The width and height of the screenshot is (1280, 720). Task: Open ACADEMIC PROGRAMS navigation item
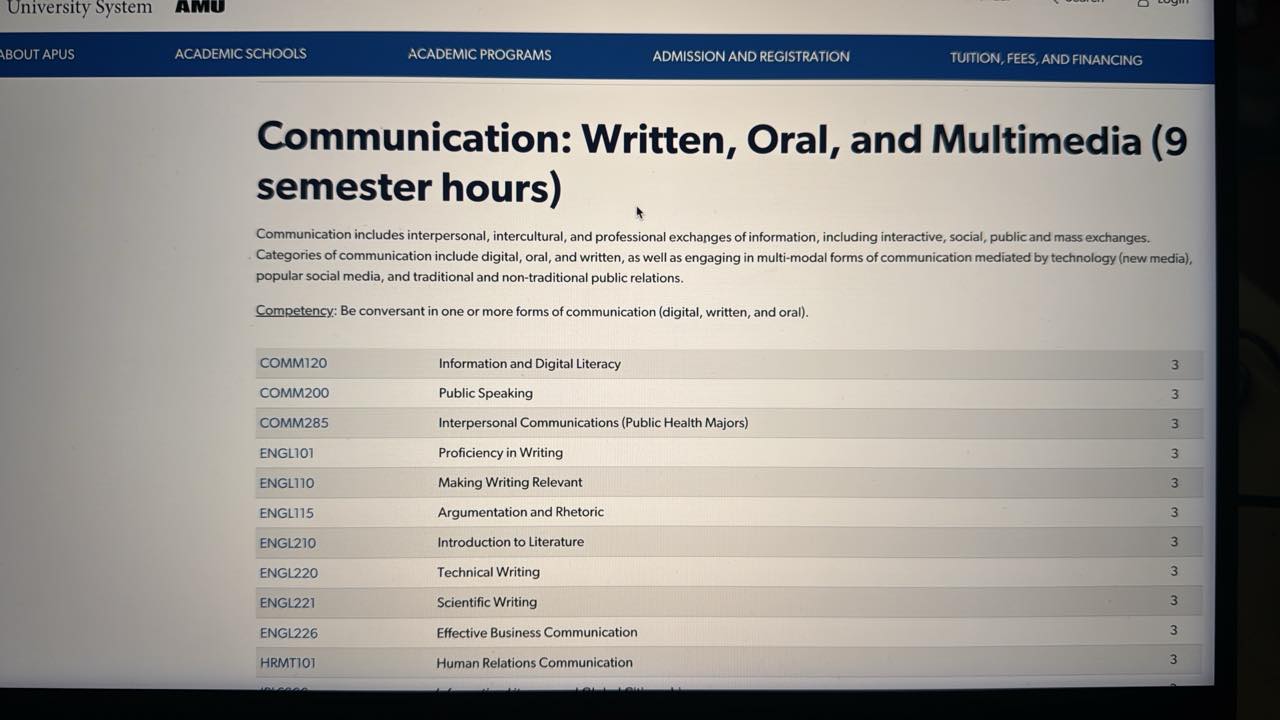[479, 55]
